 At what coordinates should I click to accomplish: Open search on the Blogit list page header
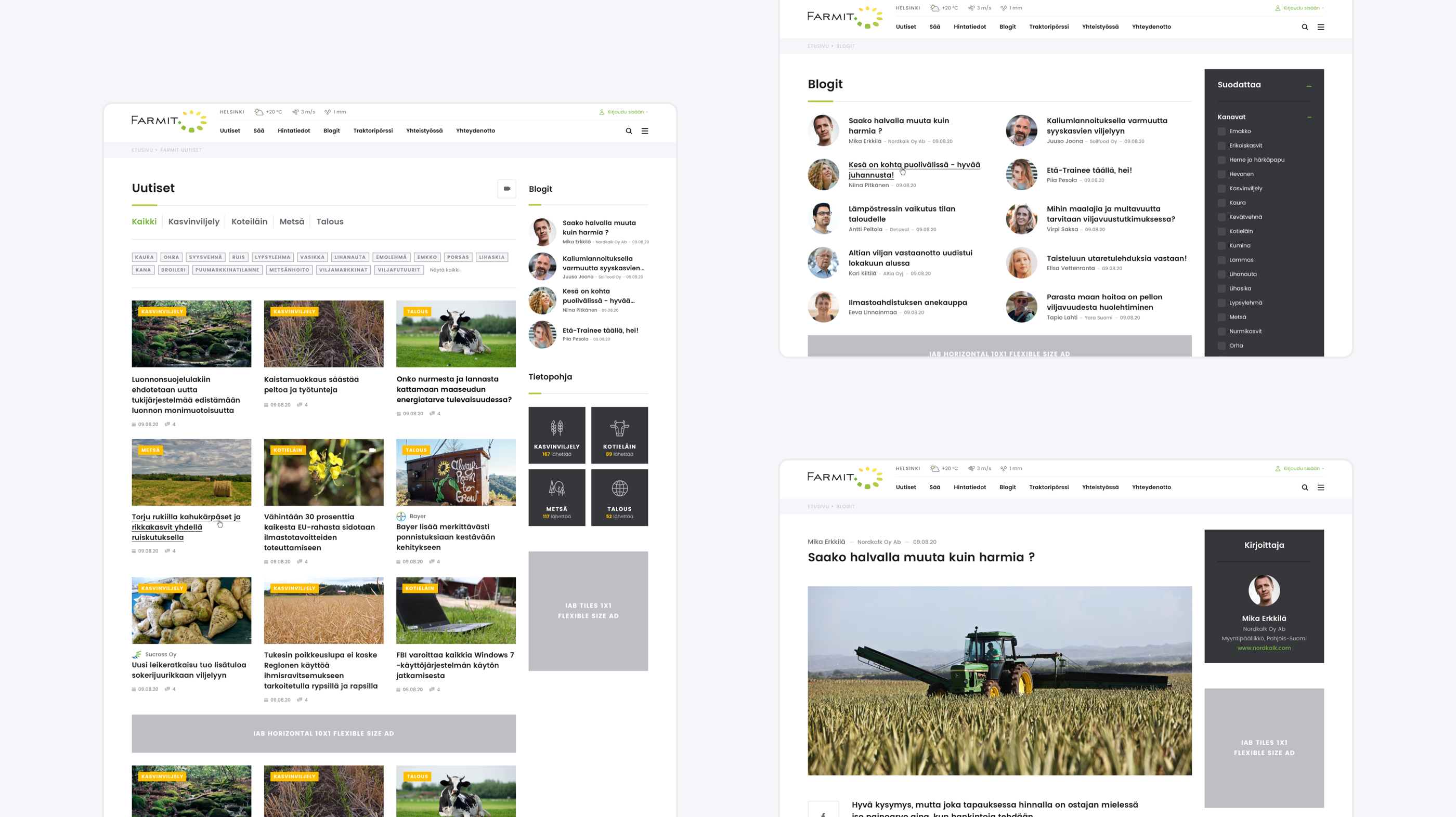coord(1305,27)
